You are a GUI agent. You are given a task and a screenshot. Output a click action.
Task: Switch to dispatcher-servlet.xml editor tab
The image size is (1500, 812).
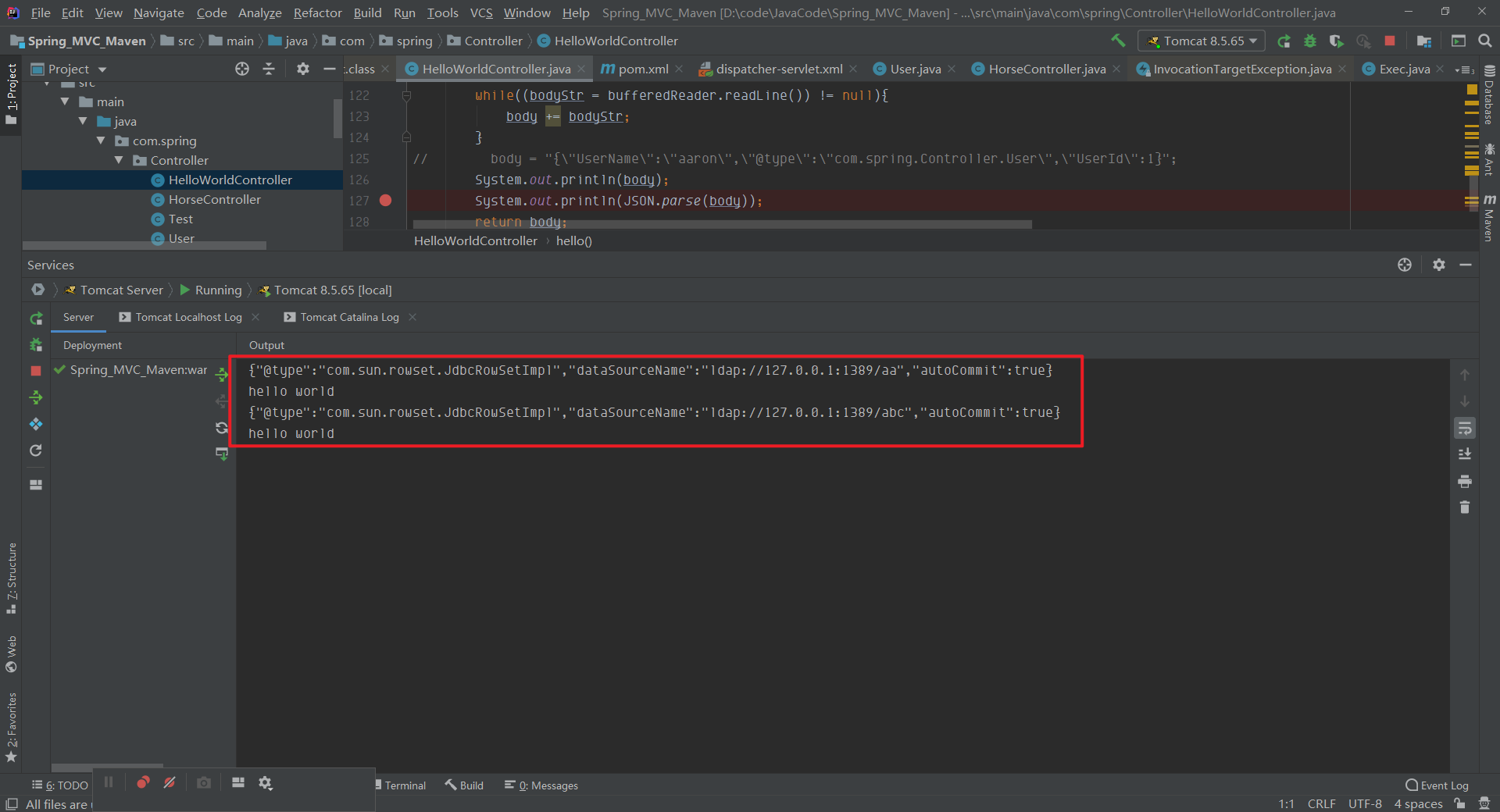[779, 69]
